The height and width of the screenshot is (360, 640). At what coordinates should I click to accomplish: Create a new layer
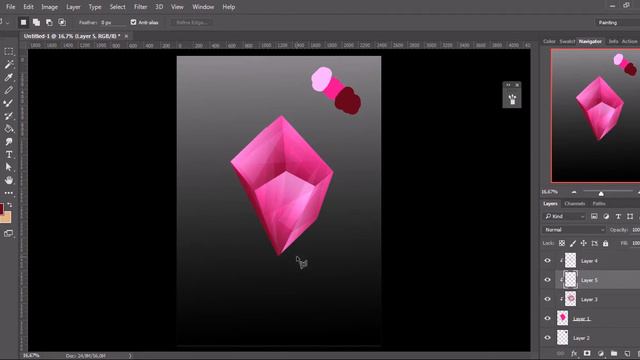[x=627, y=353]
